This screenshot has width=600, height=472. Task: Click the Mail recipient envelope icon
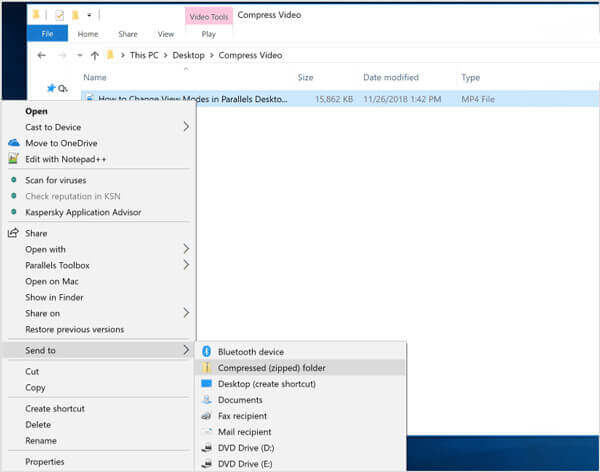tap(207, 431)
